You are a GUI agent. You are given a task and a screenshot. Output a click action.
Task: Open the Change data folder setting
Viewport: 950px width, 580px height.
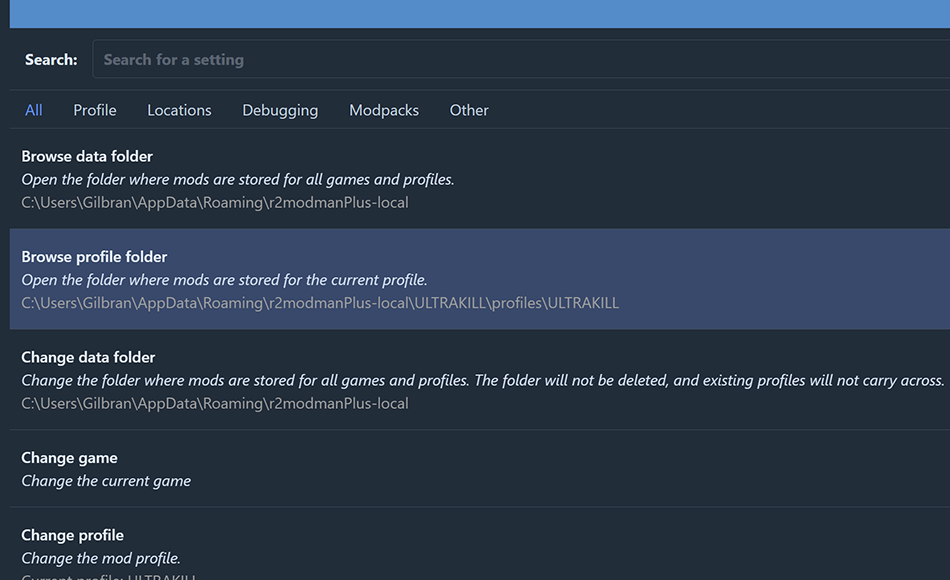tap(480, 380)
